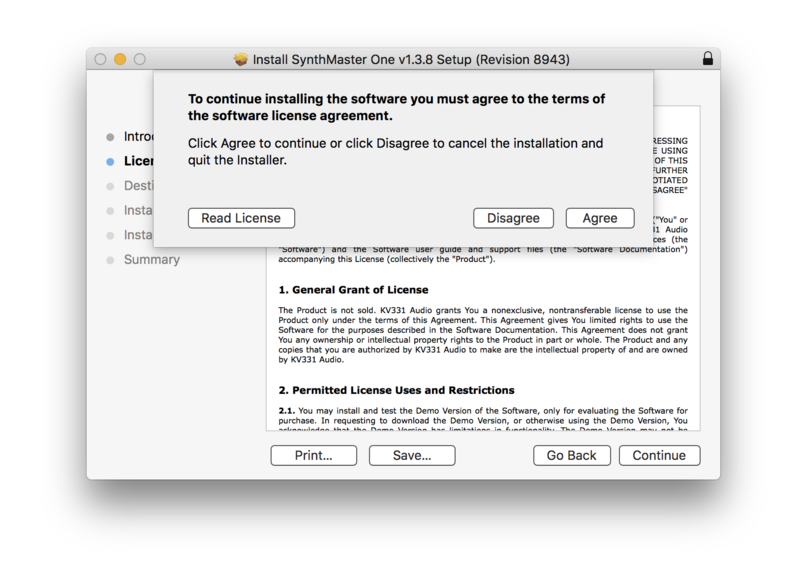This screenshot has width=800, height=580.
Task: Click the Disagree button
Action: click(513, 218)
